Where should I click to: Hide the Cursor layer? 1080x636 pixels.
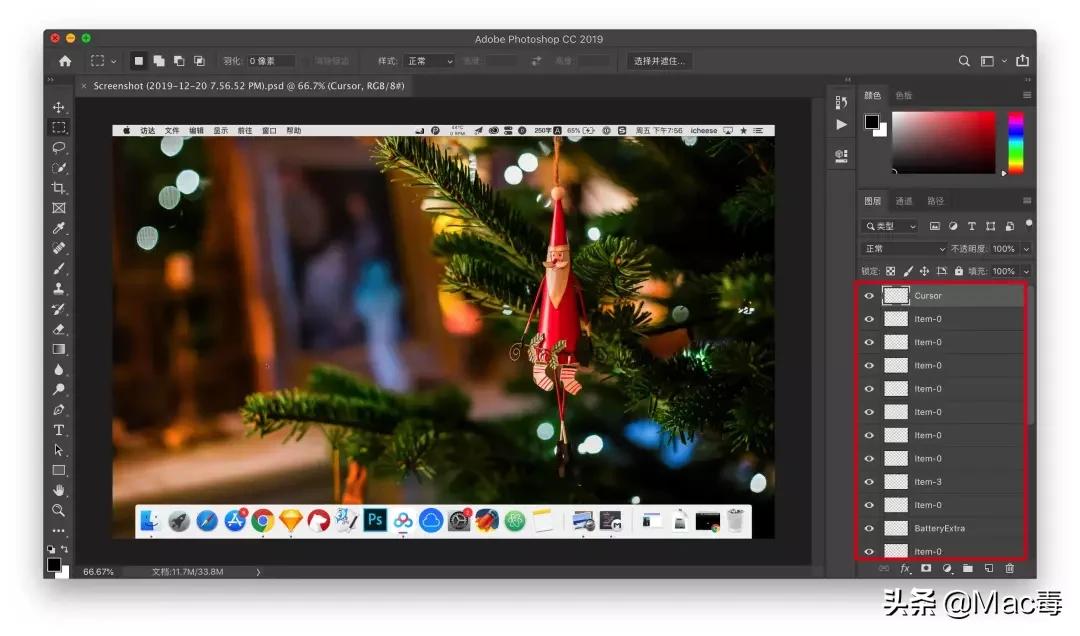(x=869, y=296)
